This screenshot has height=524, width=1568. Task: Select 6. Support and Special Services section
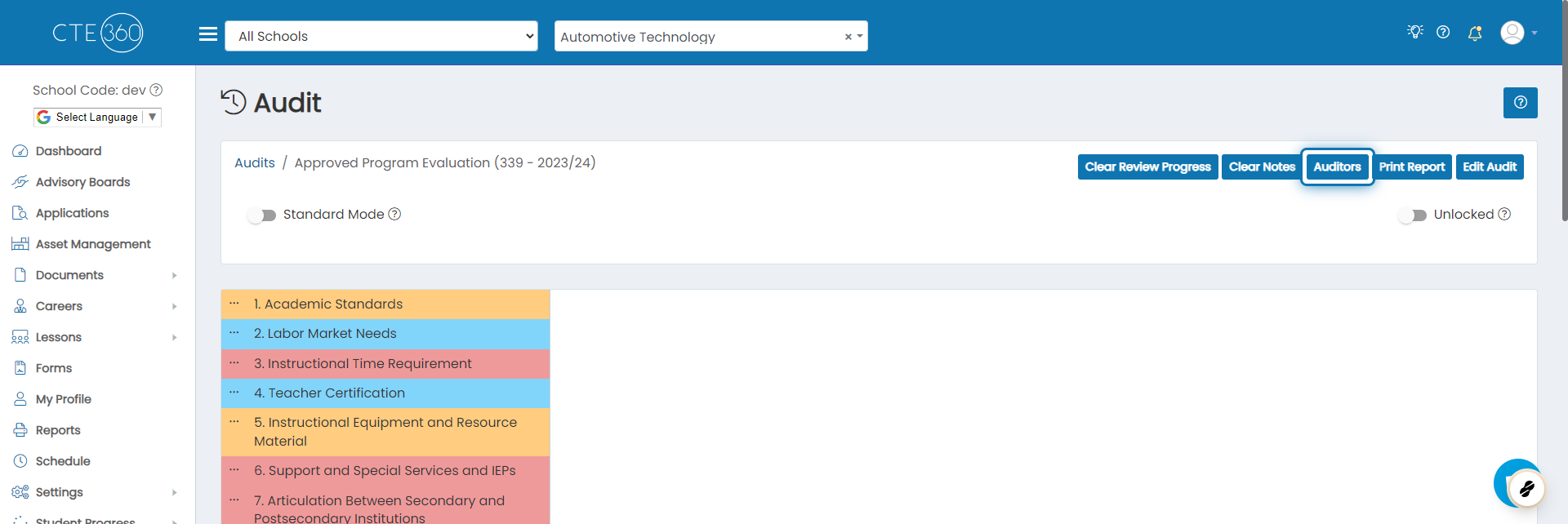click(385, 470)
